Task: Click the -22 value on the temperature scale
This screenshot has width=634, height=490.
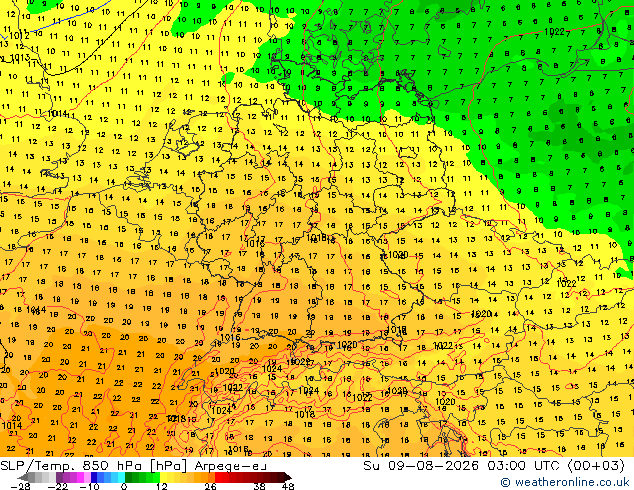Action: 58,486
